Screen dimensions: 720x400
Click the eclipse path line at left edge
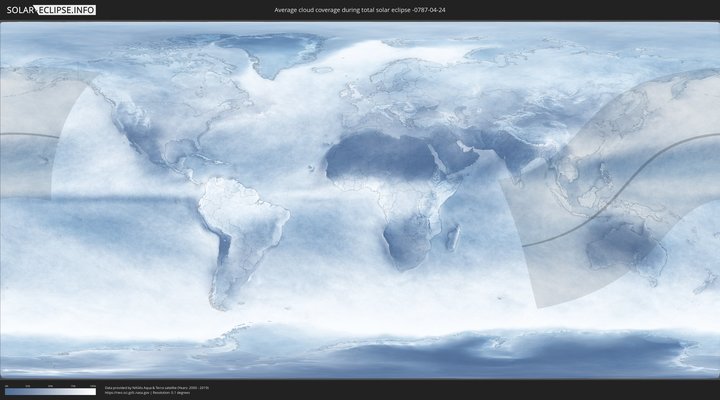pyautogui.click(x=25, y=134)
